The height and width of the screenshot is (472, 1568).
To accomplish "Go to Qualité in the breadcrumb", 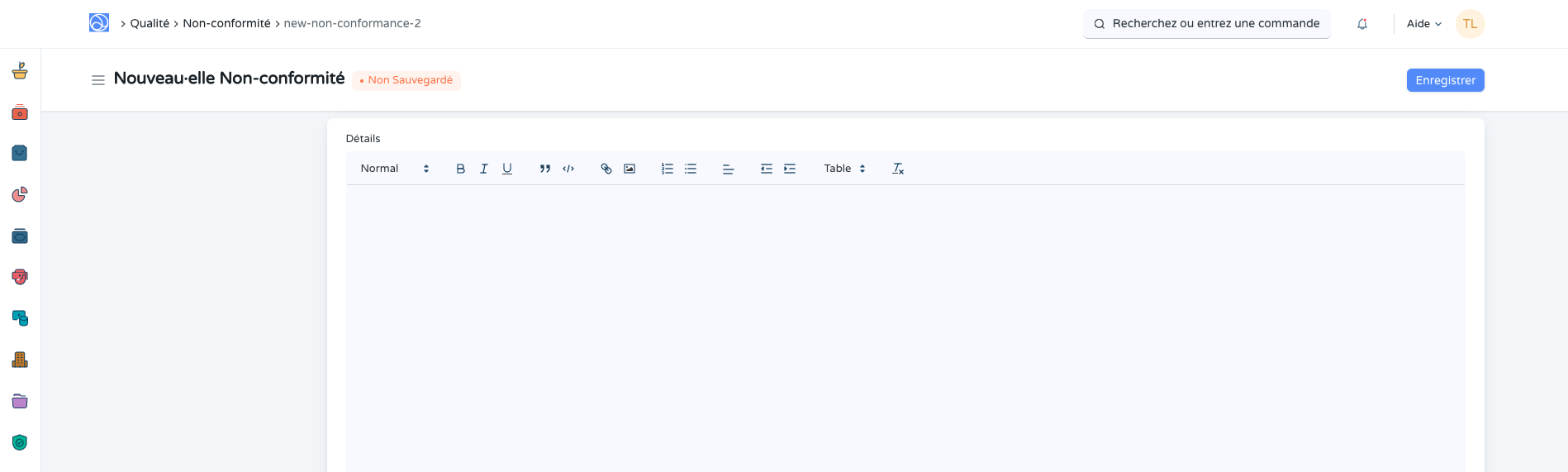I will 150,23.
